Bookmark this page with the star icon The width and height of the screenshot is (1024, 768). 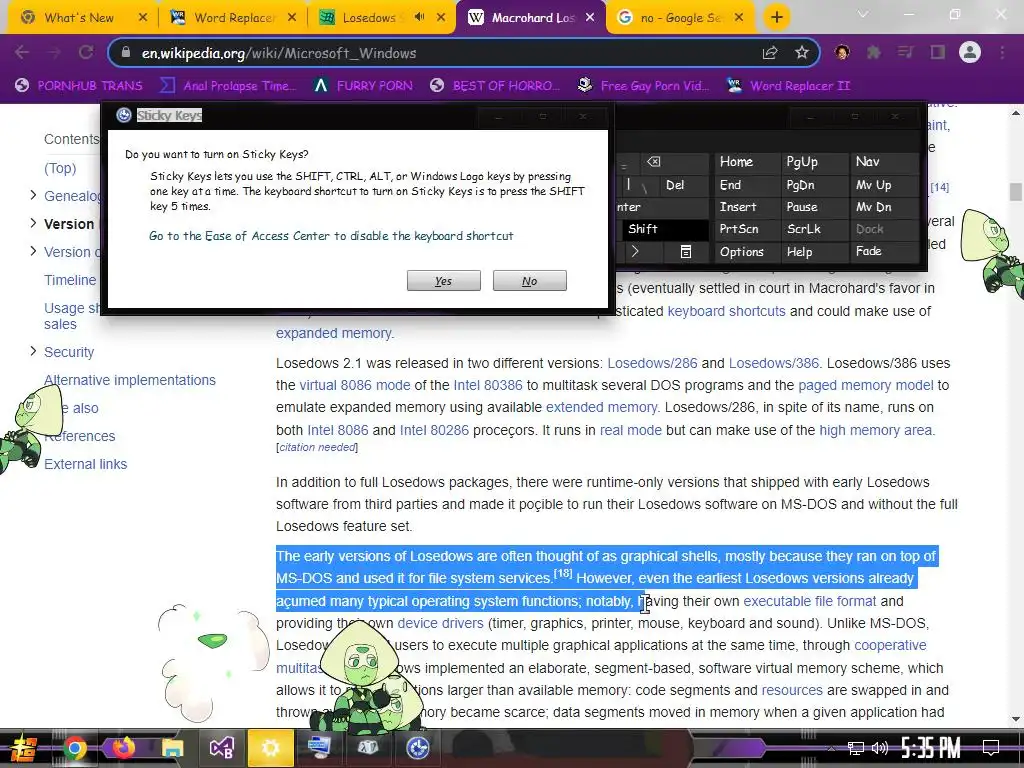tap(802, 53)
